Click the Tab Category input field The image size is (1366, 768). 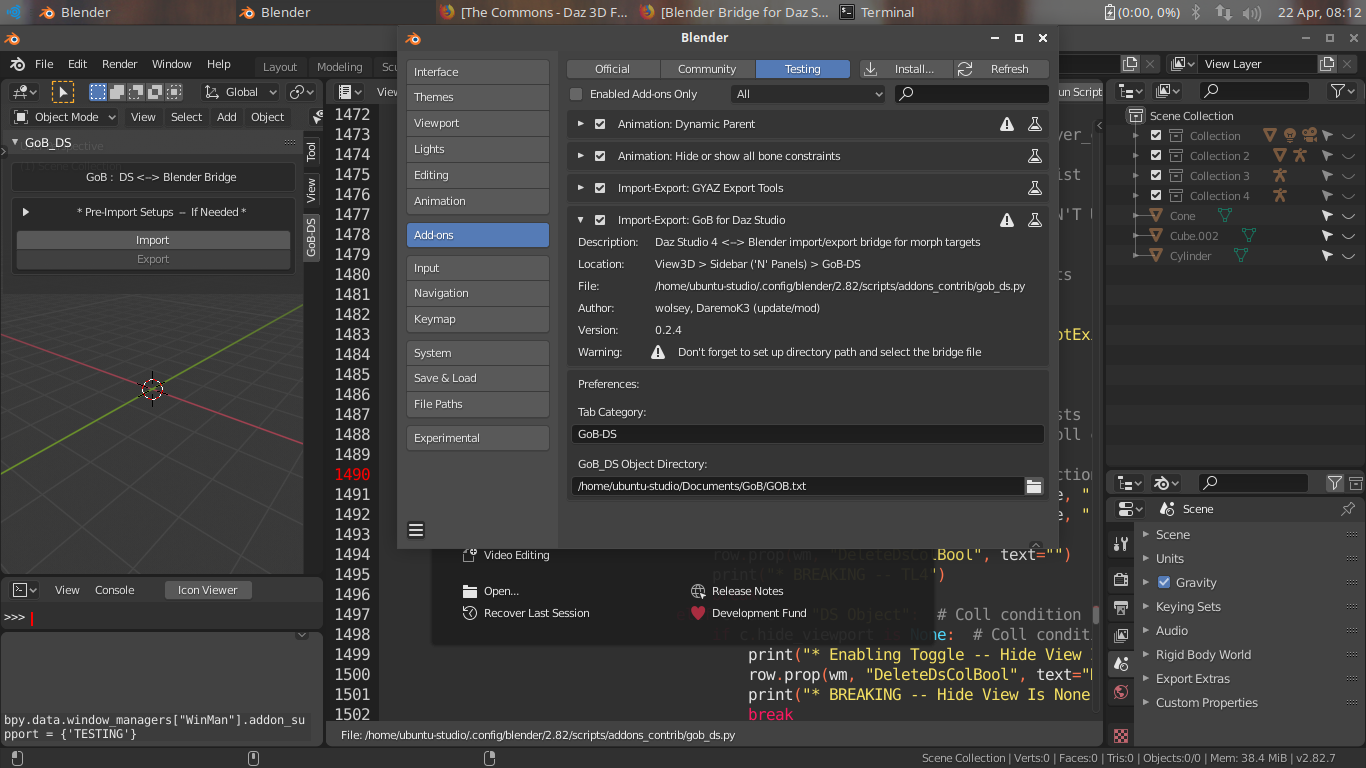point(808,434)
